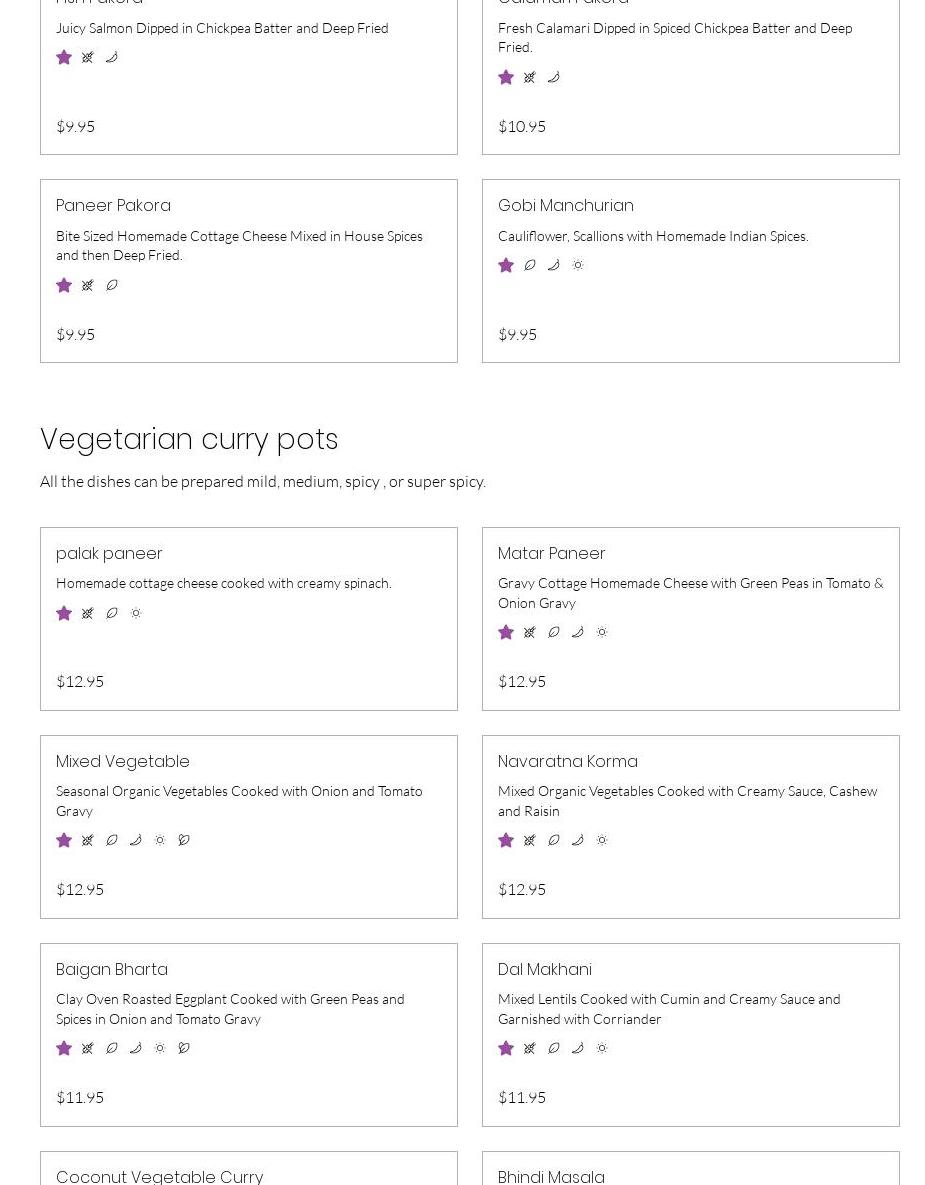Screen dimensions: 925x1185
Task: Click the chili pepper icon on the salmon pakora card
Action: tap(112, 57)
